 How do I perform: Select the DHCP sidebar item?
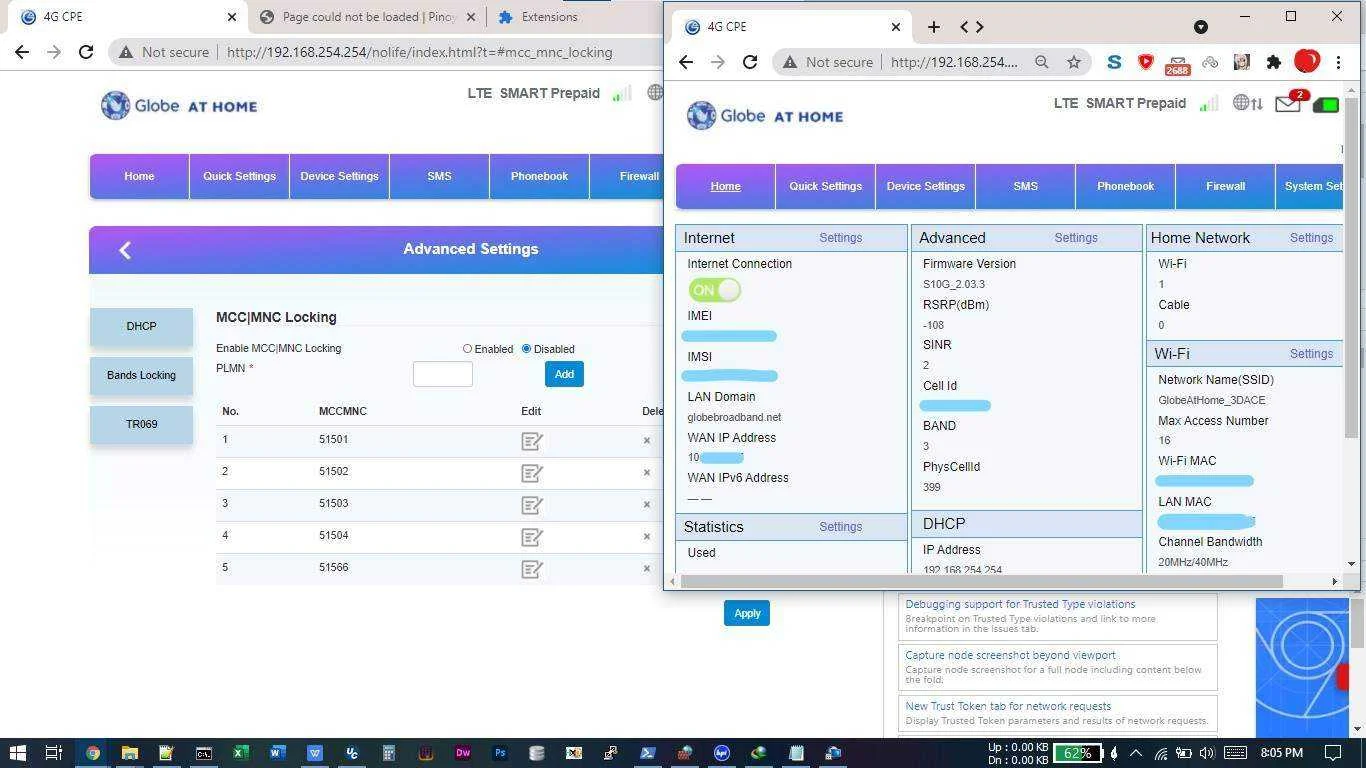pos(141,326)
